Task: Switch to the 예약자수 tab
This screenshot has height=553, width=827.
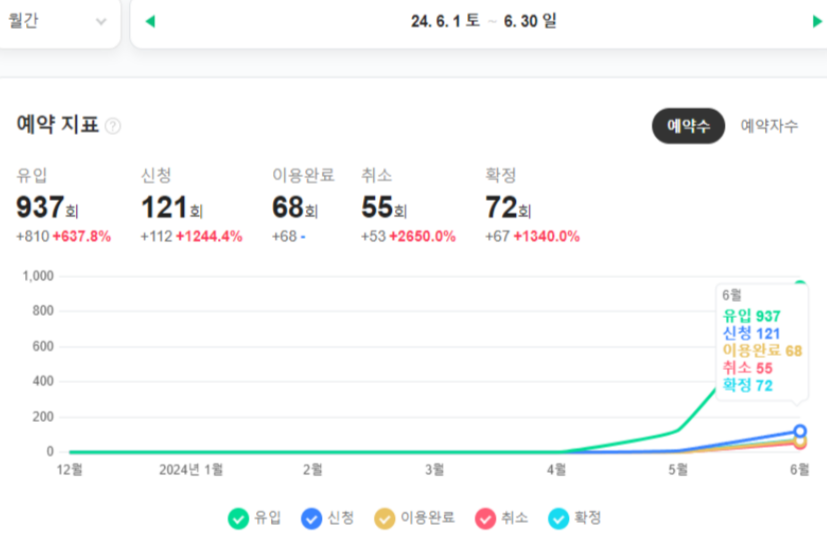Action: click(x=769, y=126)
